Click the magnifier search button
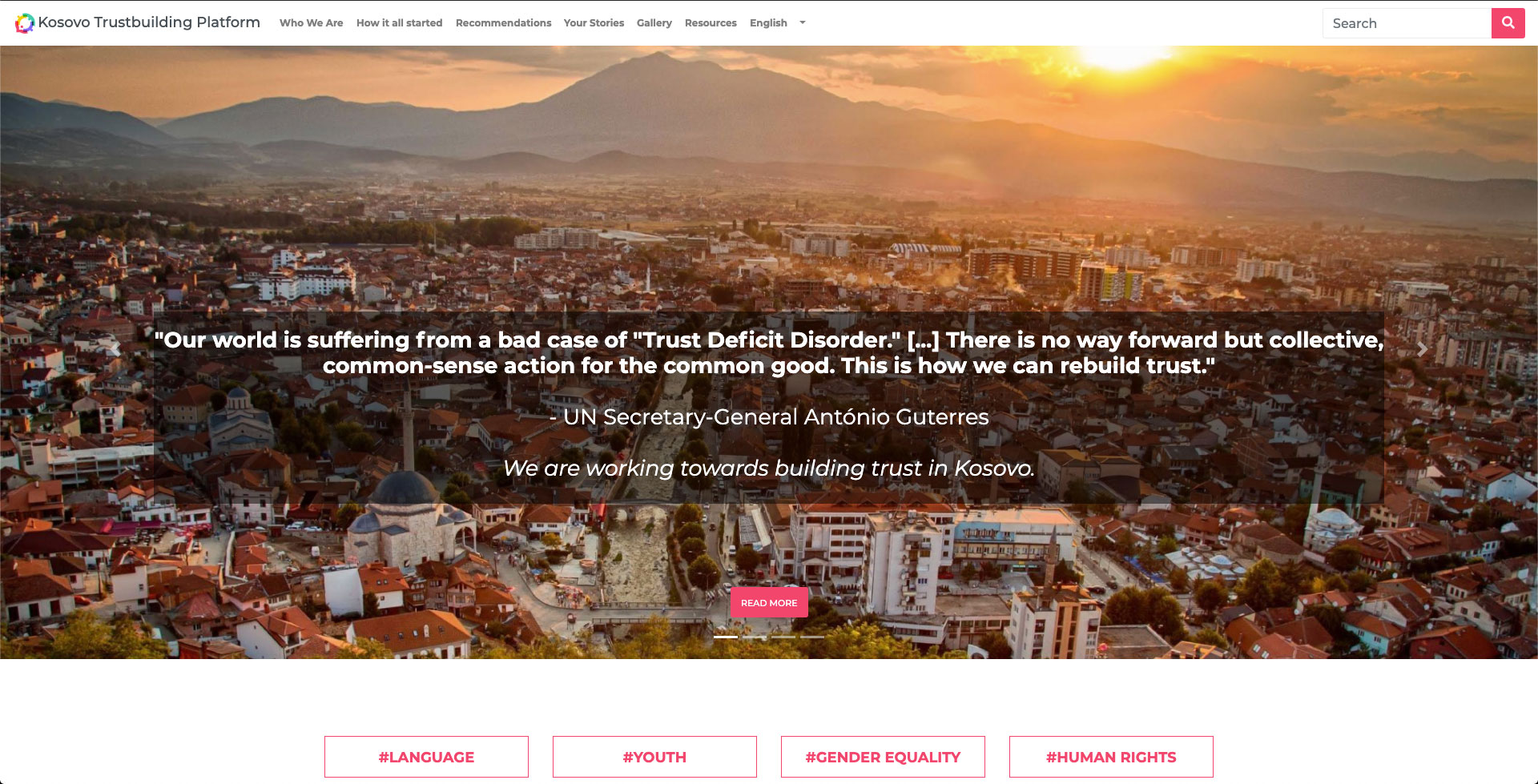This screenshot has width=1538, height=784. tap(1508, 23)
